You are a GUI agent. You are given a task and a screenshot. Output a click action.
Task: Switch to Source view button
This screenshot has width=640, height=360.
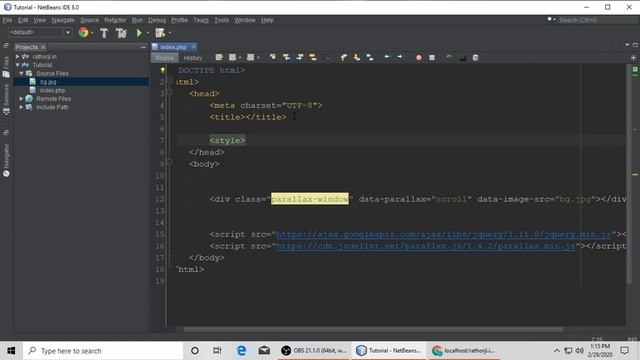coord(164,58)
